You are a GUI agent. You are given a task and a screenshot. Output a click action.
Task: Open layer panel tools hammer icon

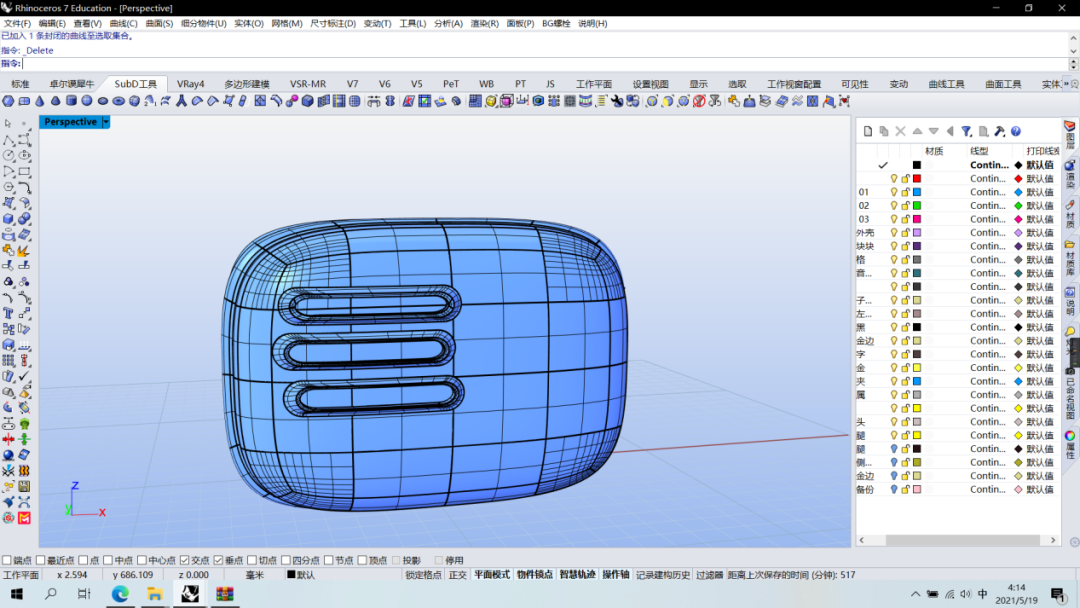(999, 131)
